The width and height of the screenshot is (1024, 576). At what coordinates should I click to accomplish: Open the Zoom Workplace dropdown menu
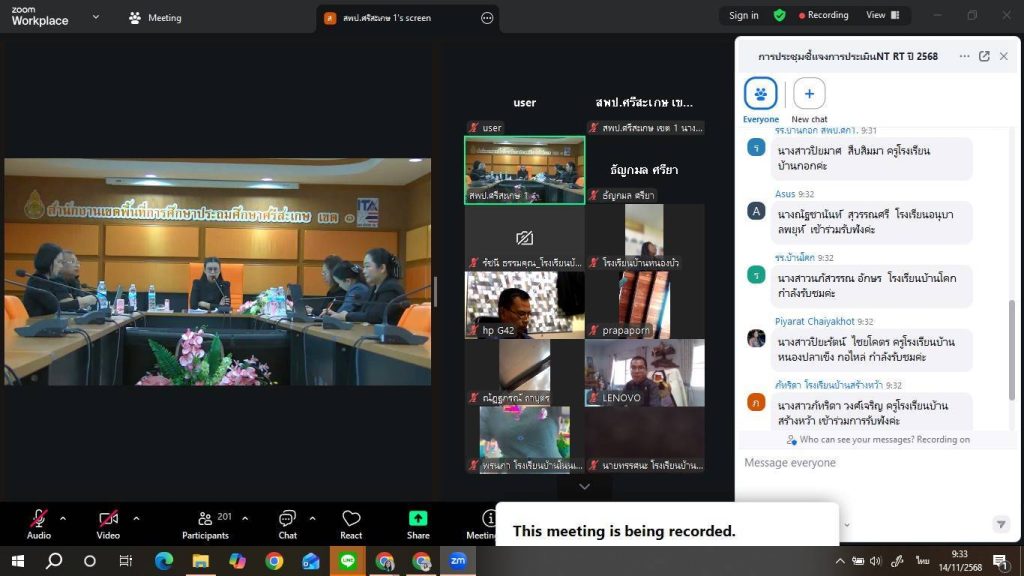(x=96, y=17)
